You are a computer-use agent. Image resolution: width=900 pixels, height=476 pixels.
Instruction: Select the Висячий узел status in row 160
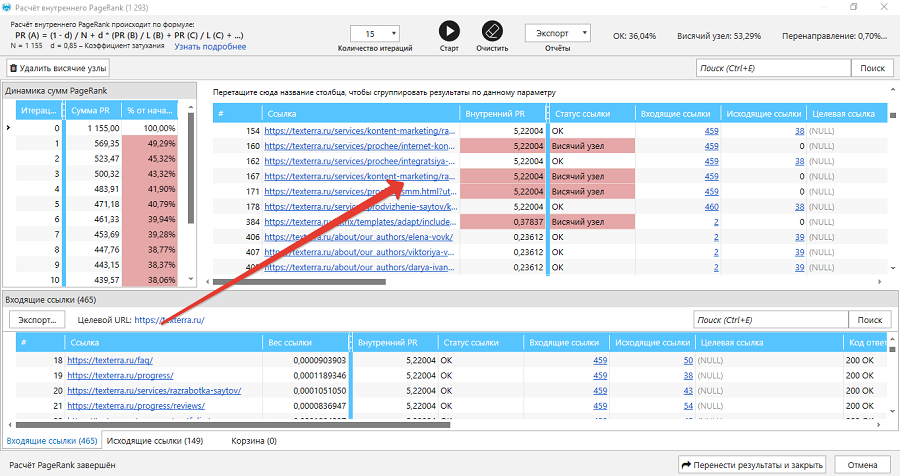(592, 146)
